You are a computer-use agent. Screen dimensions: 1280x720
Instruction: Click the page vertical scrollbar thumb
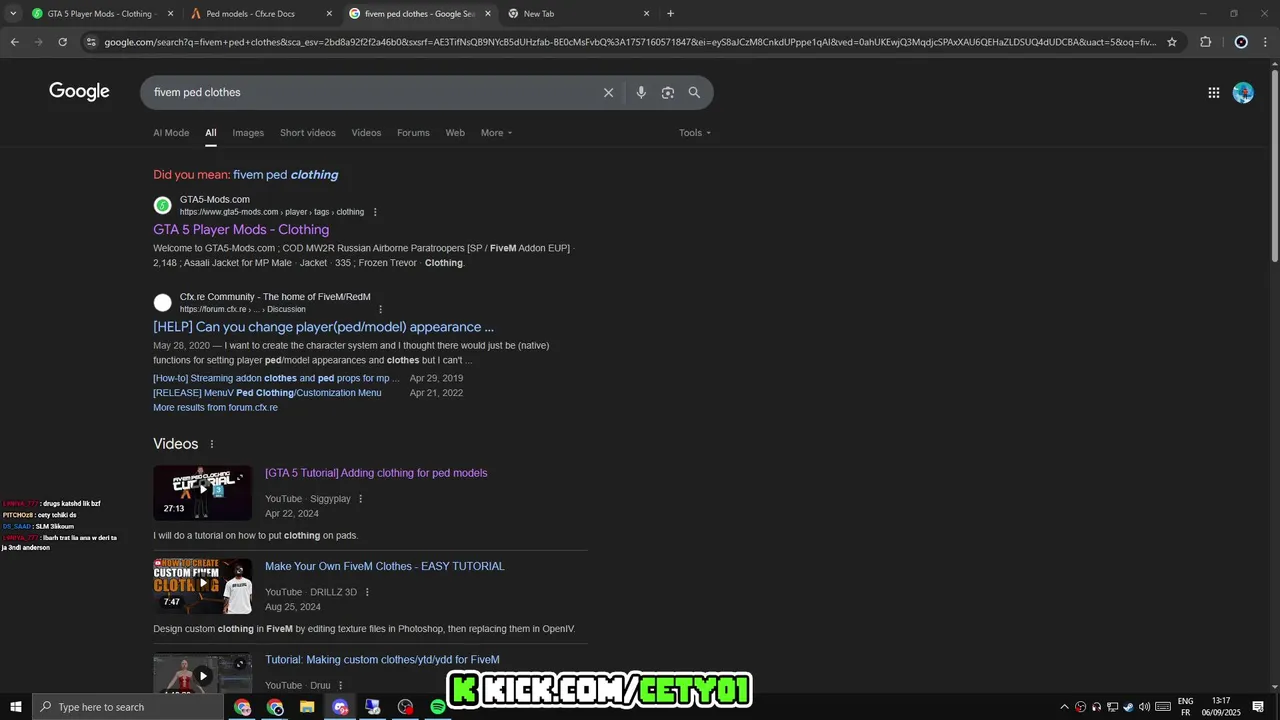point(1274,165)
